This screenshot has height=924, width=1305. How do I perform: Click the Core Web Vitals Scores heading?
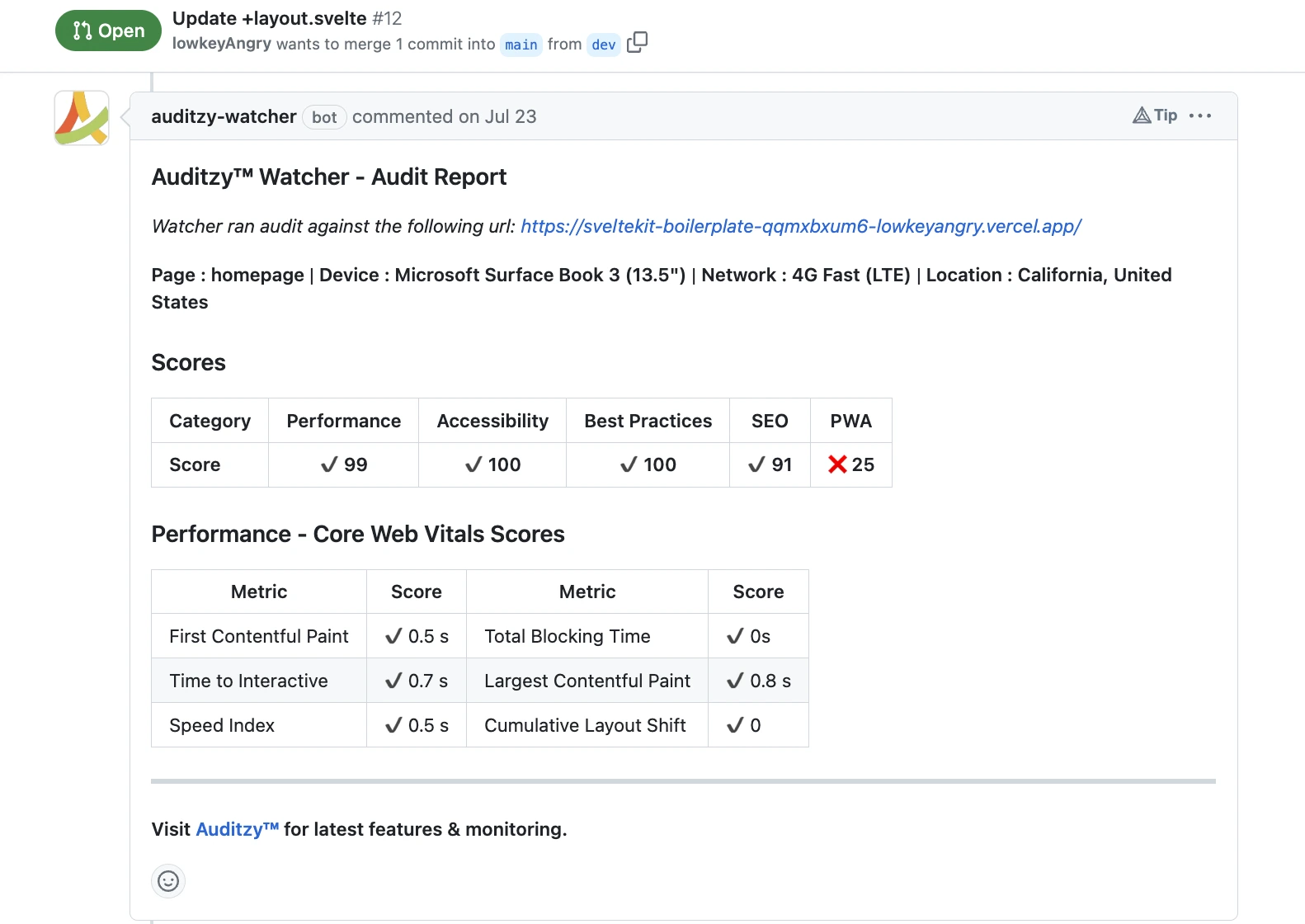click(358, 534)
